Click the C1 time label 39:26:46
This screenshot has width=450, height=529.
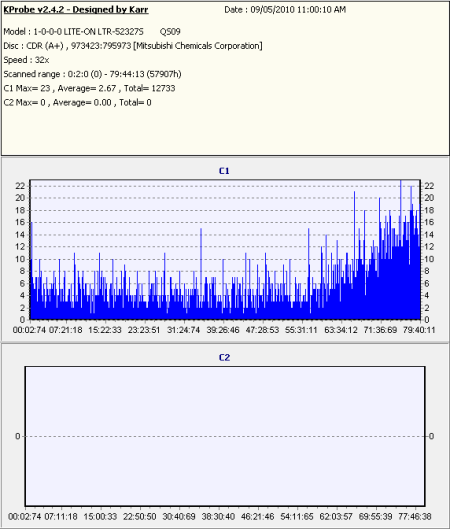223,330
